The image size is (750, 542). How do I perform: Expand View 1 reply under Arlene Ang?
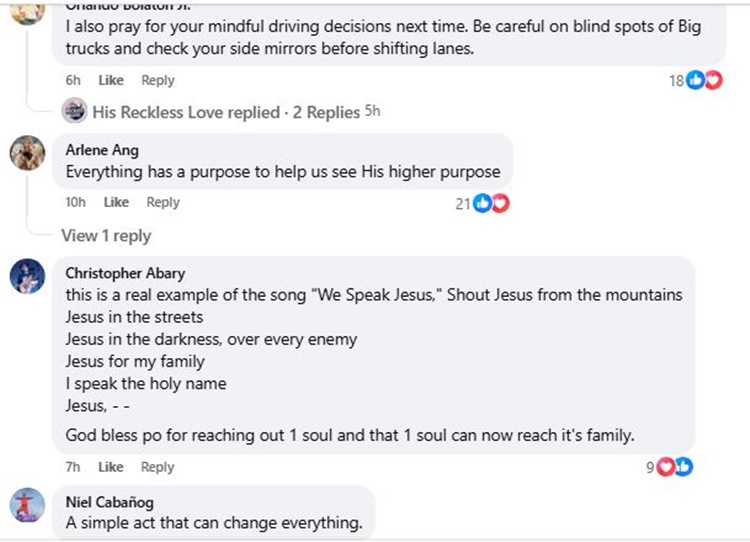[x=106, y=236]
